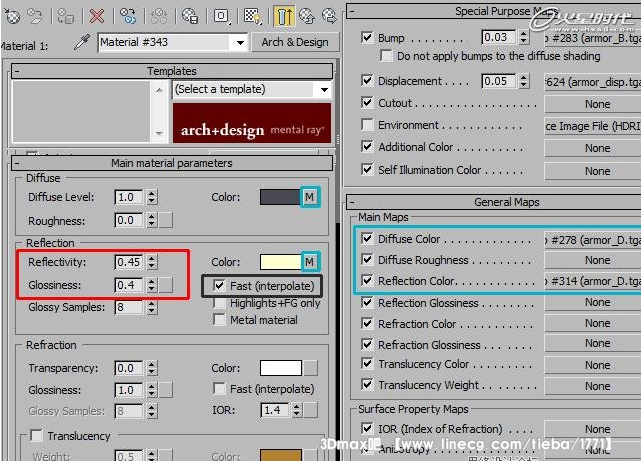Click the IOR map shortcut square
Viewport: 641px width, 461px height.
(x=311, y=410)
